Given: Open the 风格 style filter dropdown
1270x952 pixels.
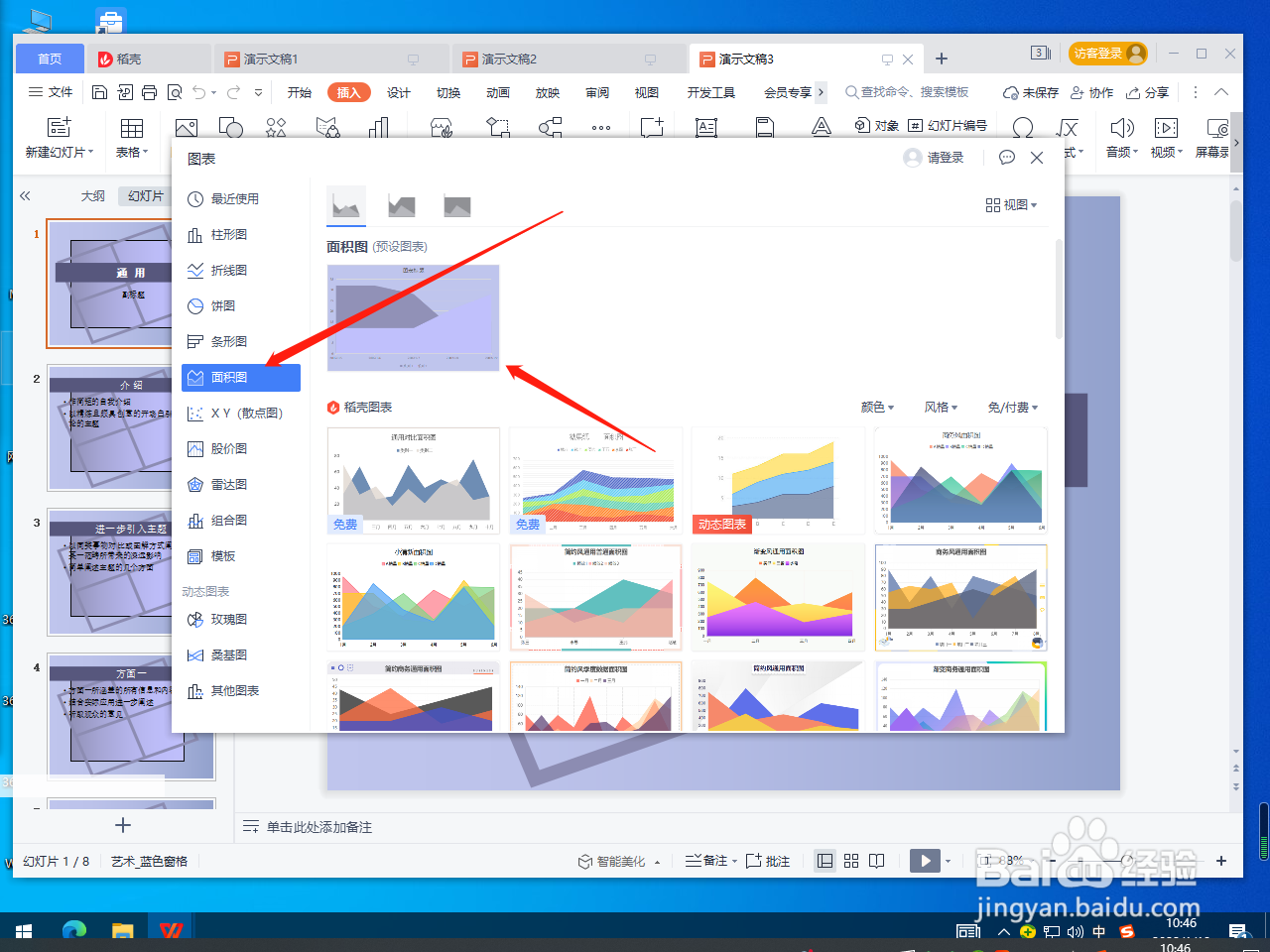Looking at the screenshot, I should coord(941,407).
